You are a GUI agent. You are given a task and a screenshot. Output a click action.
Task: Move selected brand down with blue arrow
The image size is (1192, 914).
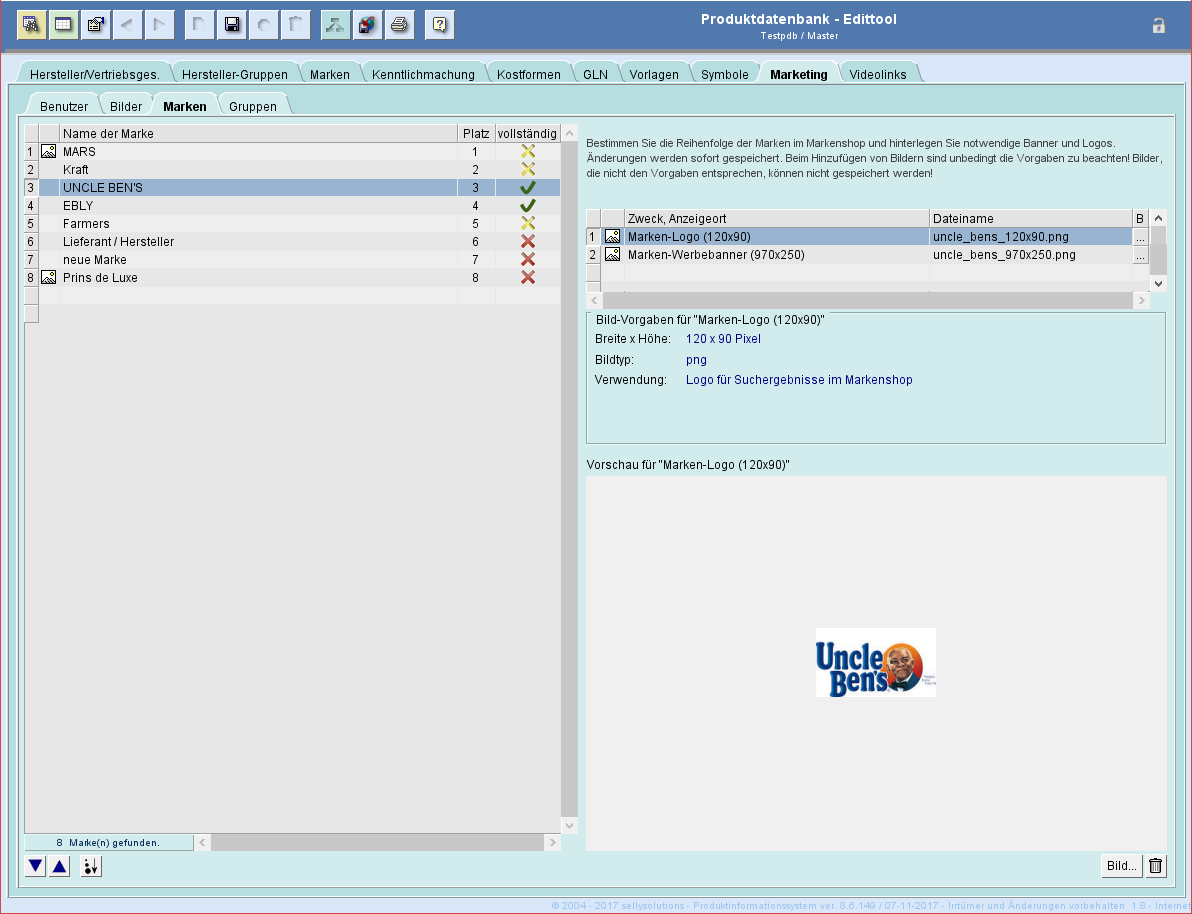35,865
